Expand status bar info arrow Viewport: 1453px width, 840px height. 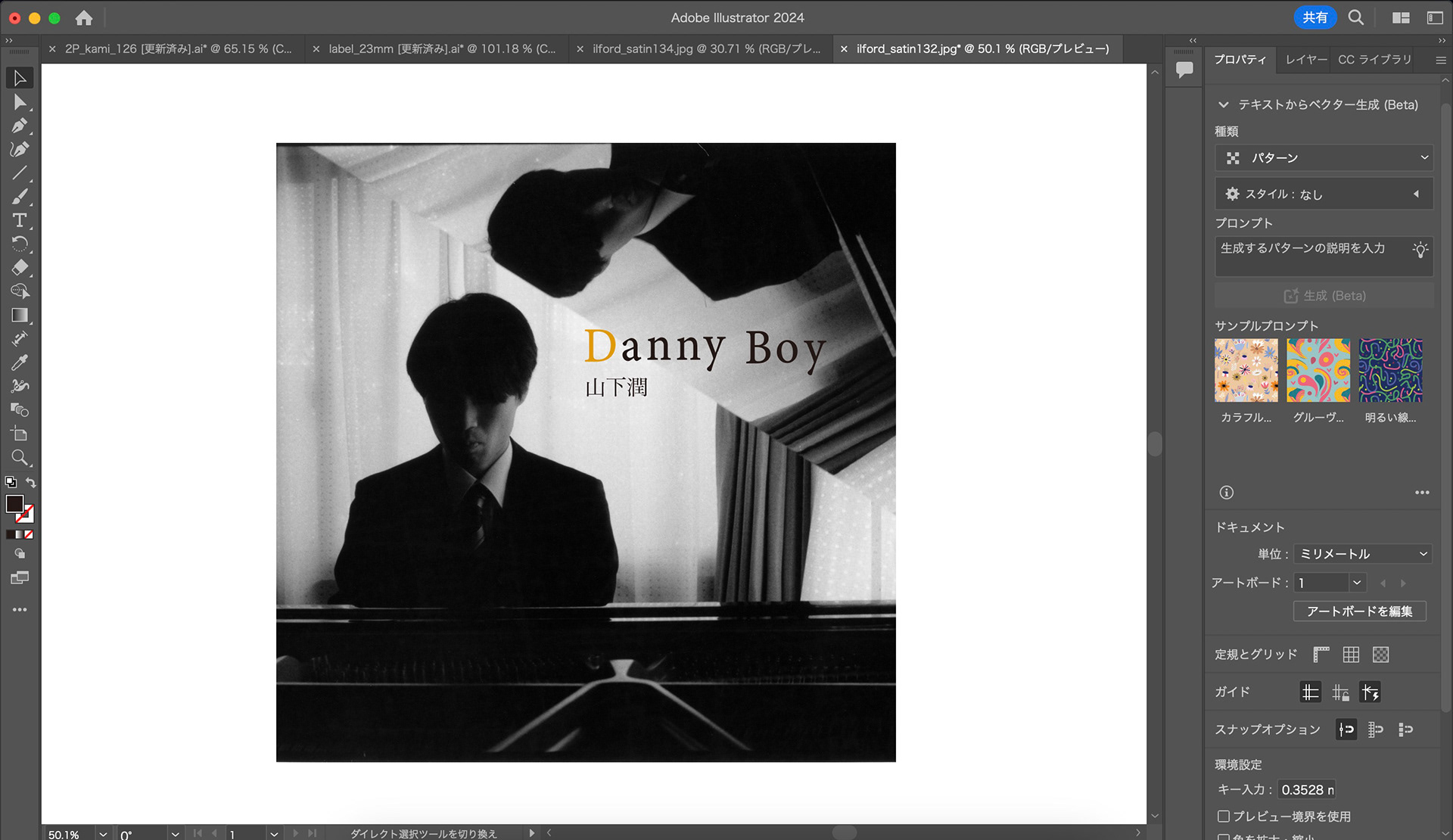(532, 833)
